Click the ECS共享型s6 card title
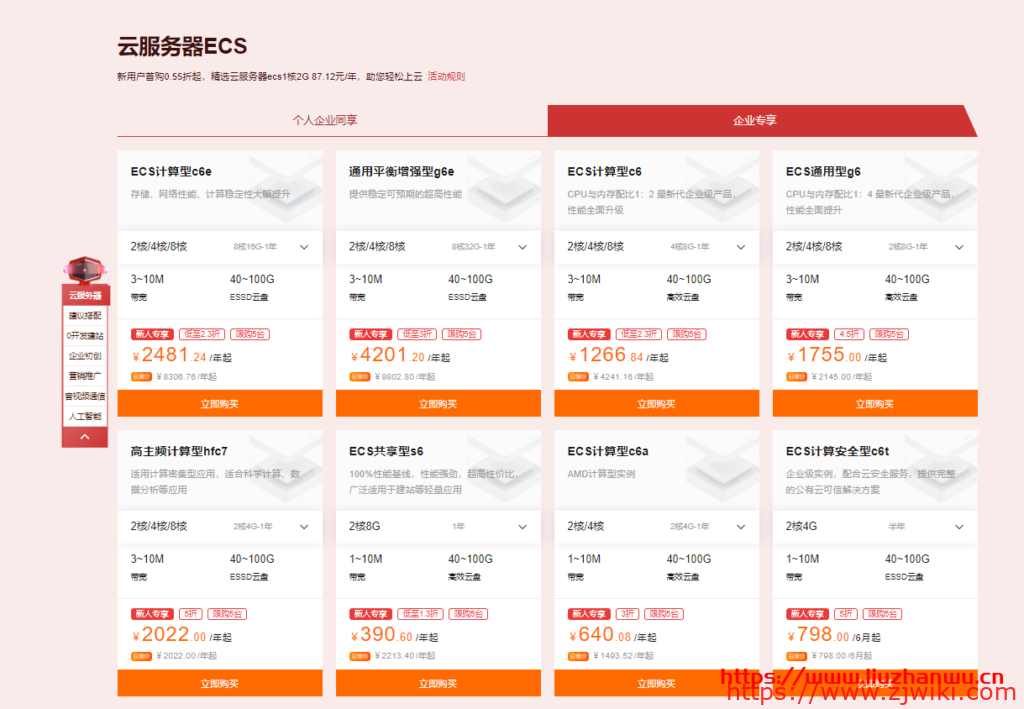The image size is (1024, 709). tap(386, 451)
